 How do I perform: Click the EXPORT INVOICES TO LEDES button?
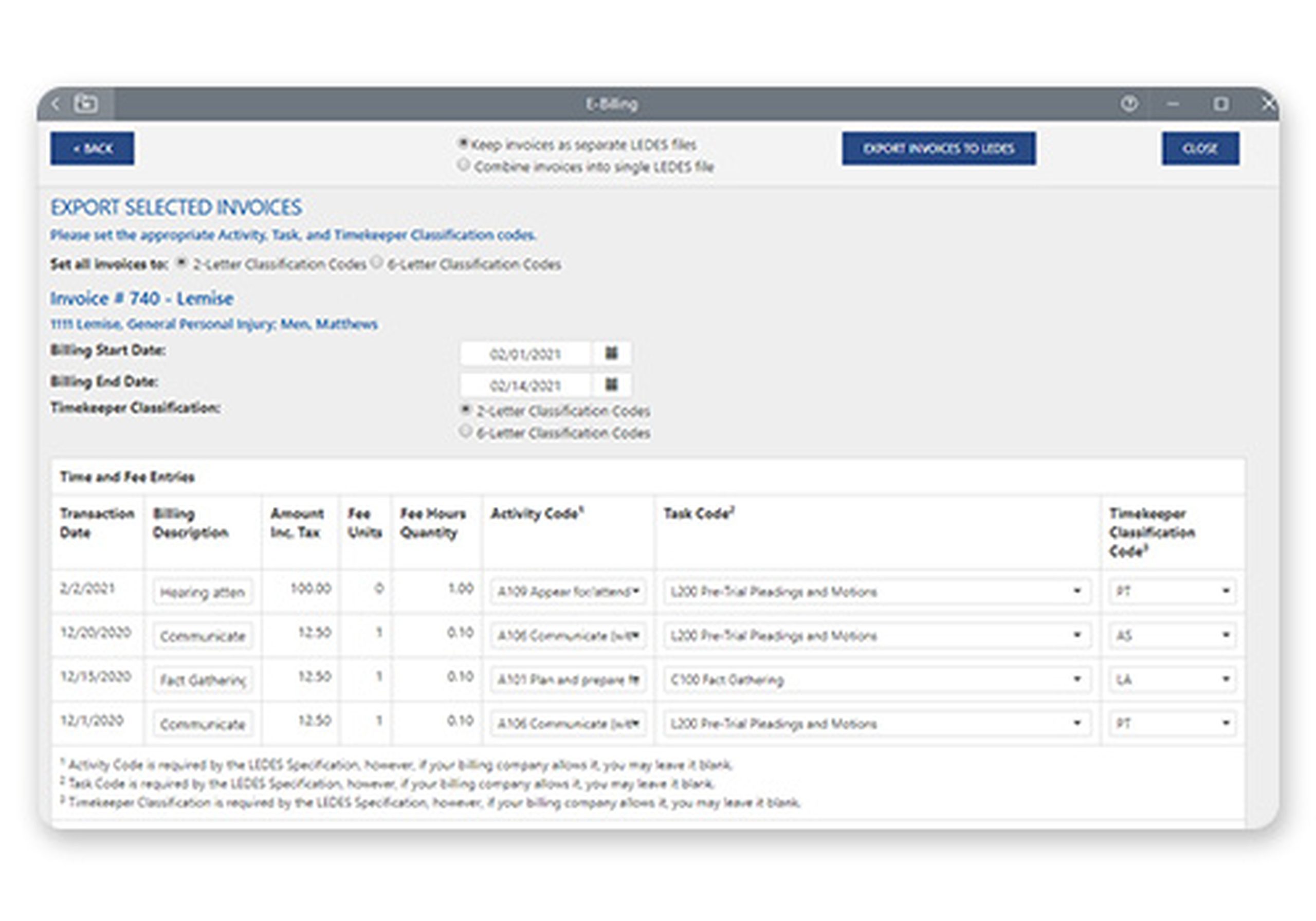(x=938, y=149)
